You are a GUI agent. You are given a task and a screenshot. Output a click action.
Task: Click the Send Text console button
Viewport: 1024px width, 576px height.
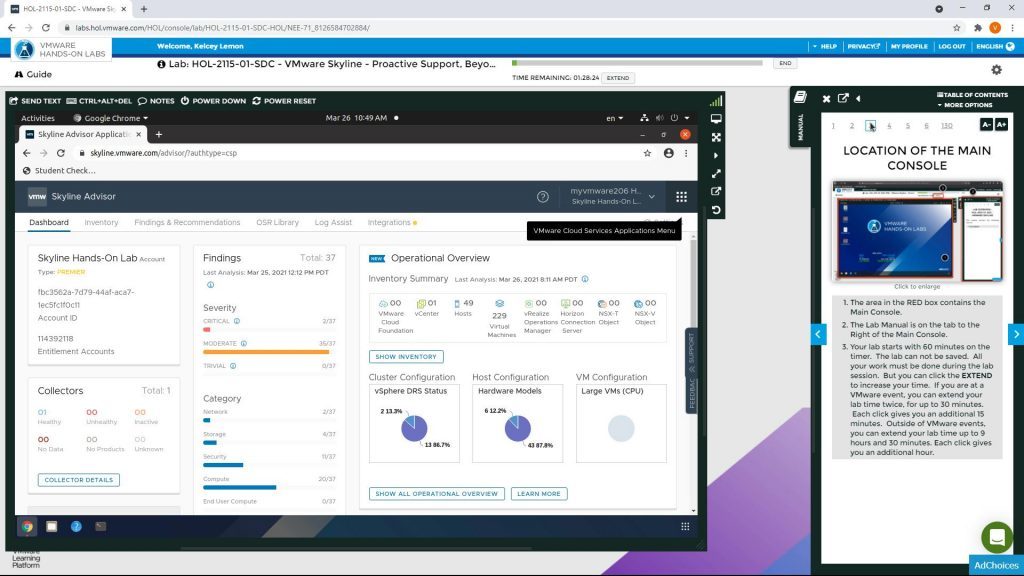click(35, 101)
